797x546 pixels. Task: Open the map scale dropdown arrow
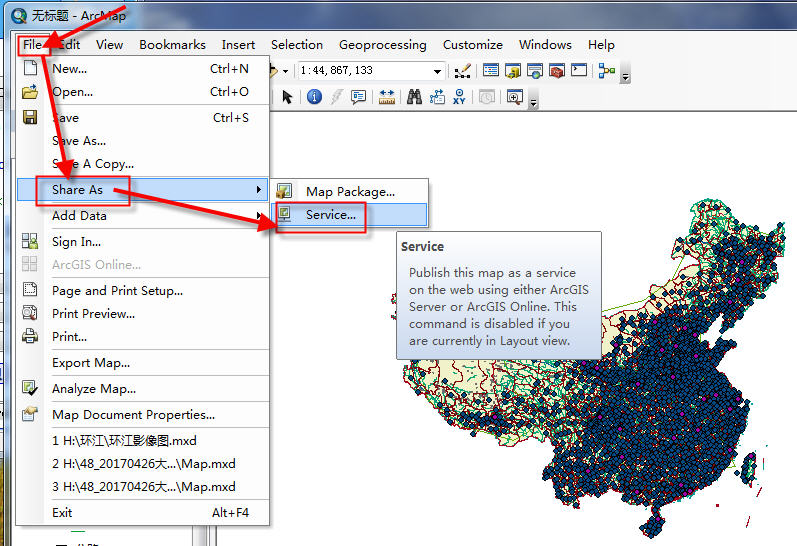click(437, 72)
